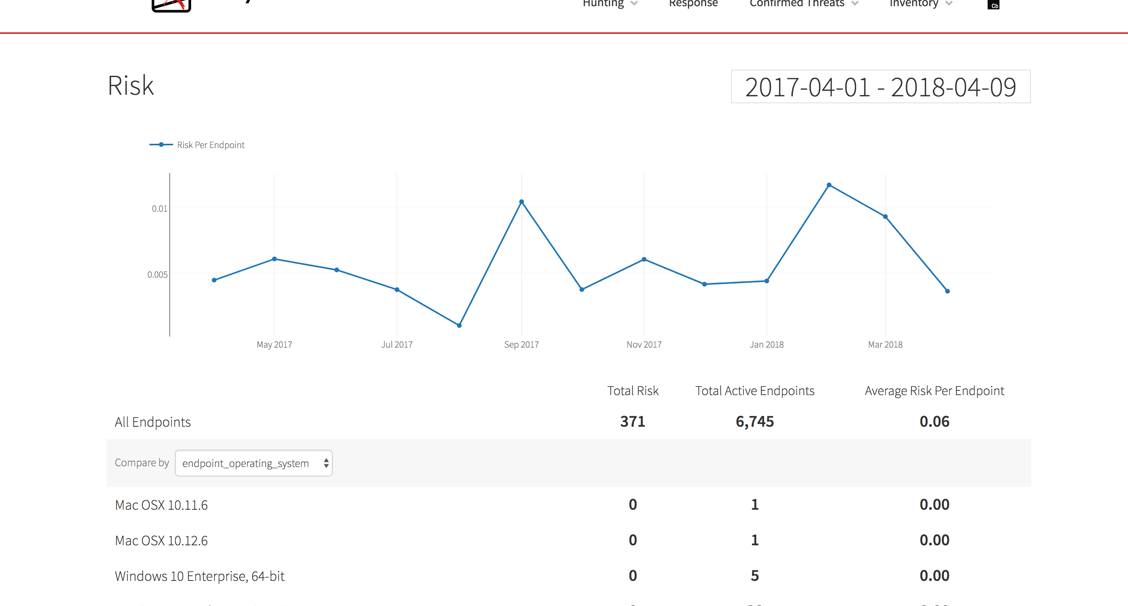Expand the Confirmed Threats dropdown chevron
Viewport: 1128px width, 606px height.
pyautogui.click(x=855, y=5)
